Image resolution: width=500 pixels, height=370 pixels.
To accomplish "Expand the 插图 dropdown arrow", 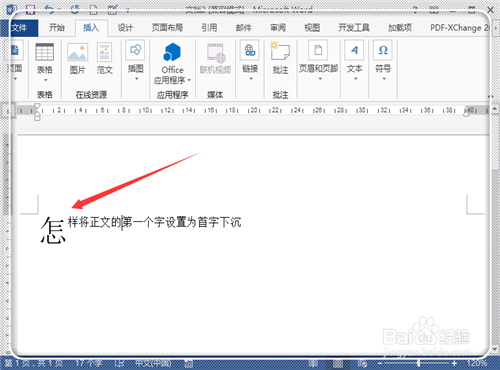I will click(x=136, y=79).
